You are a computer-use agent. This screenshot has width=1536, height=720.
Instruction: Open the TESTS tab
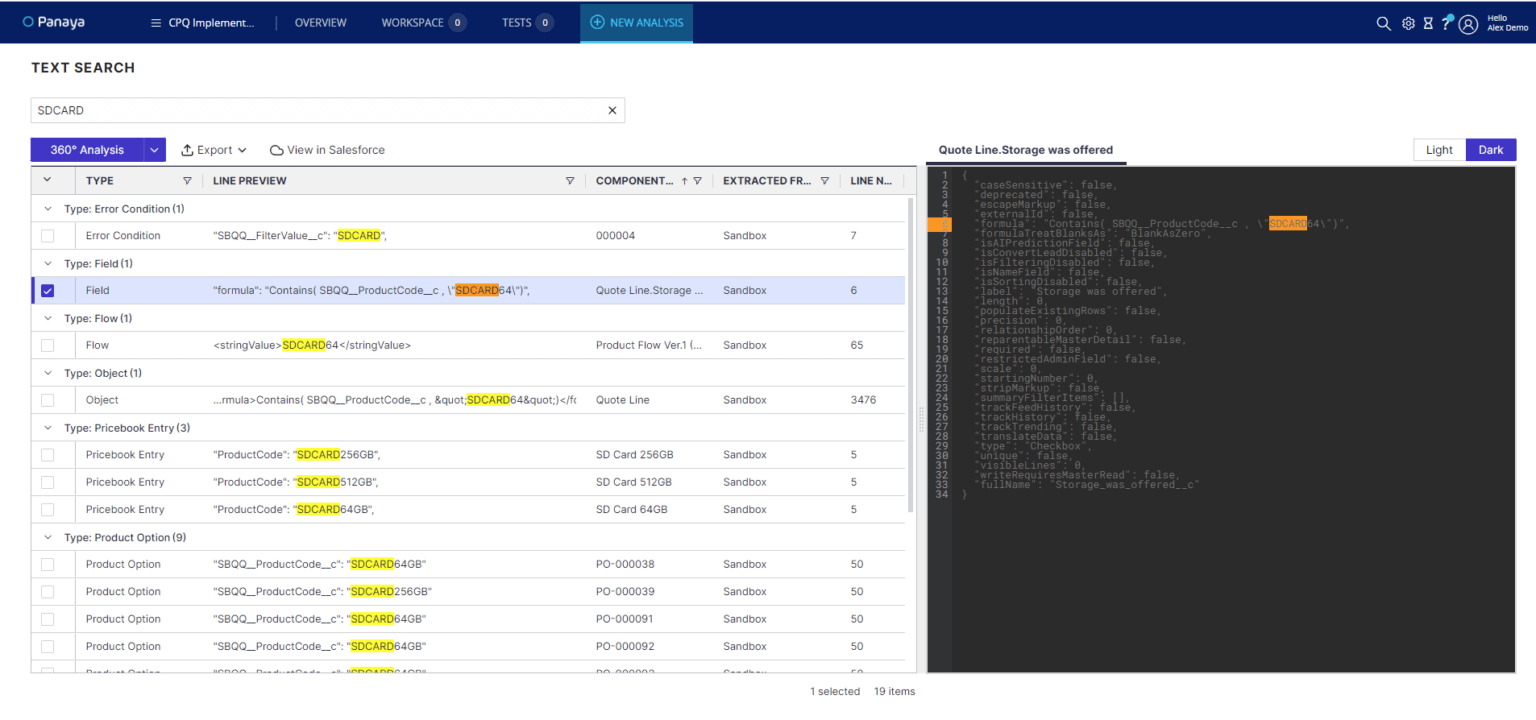[527, 23]
